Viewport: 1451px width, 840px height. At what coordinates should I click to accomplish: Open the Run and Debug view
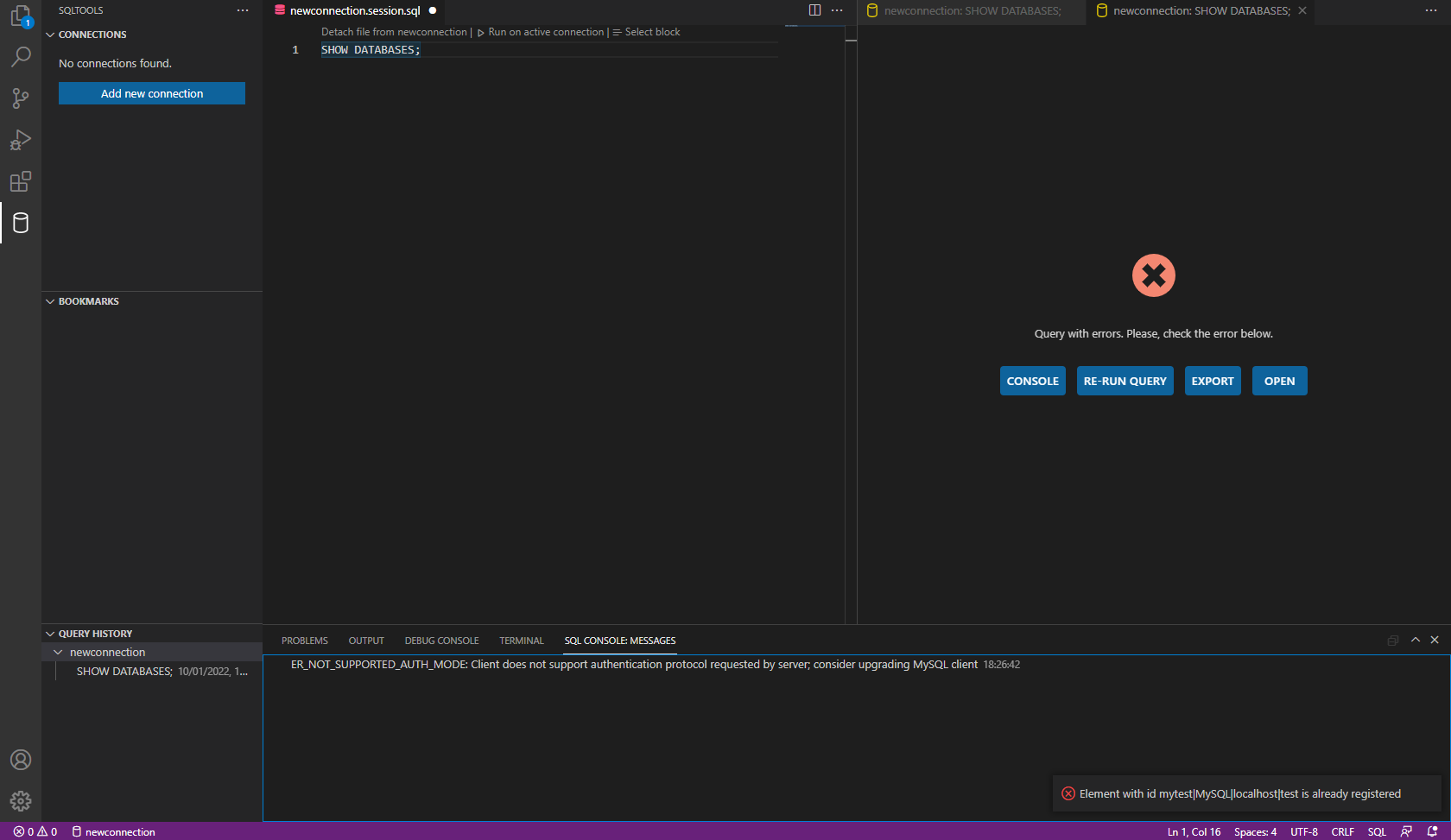(x=21, y=140)
